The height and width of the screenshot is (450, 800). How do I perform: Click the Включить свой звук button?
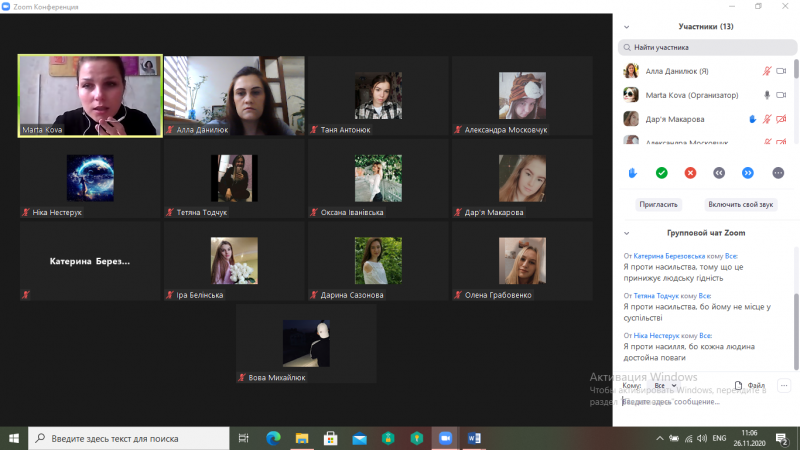point(740,205)
